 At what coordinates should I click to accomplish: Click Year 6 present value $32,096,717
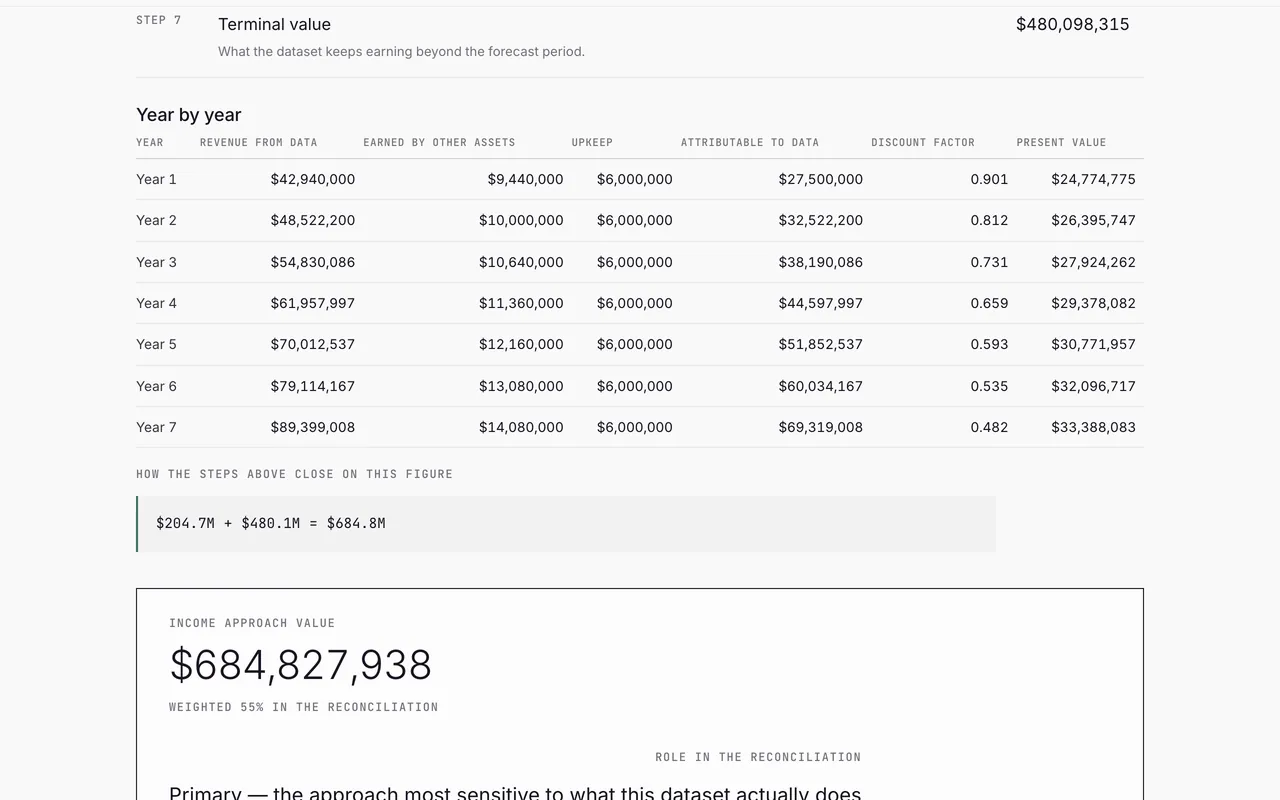click(x=1093, y=386)
